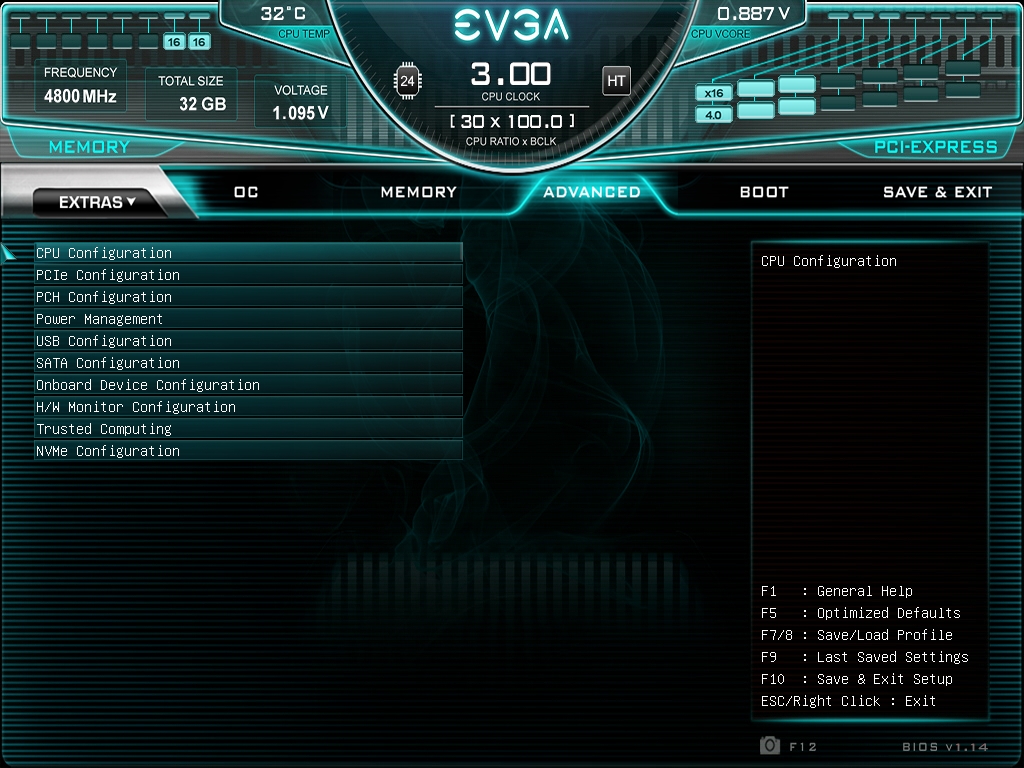Open SATA Configuration submenu
Screen dimensions: 1024x768
[248, 362]
